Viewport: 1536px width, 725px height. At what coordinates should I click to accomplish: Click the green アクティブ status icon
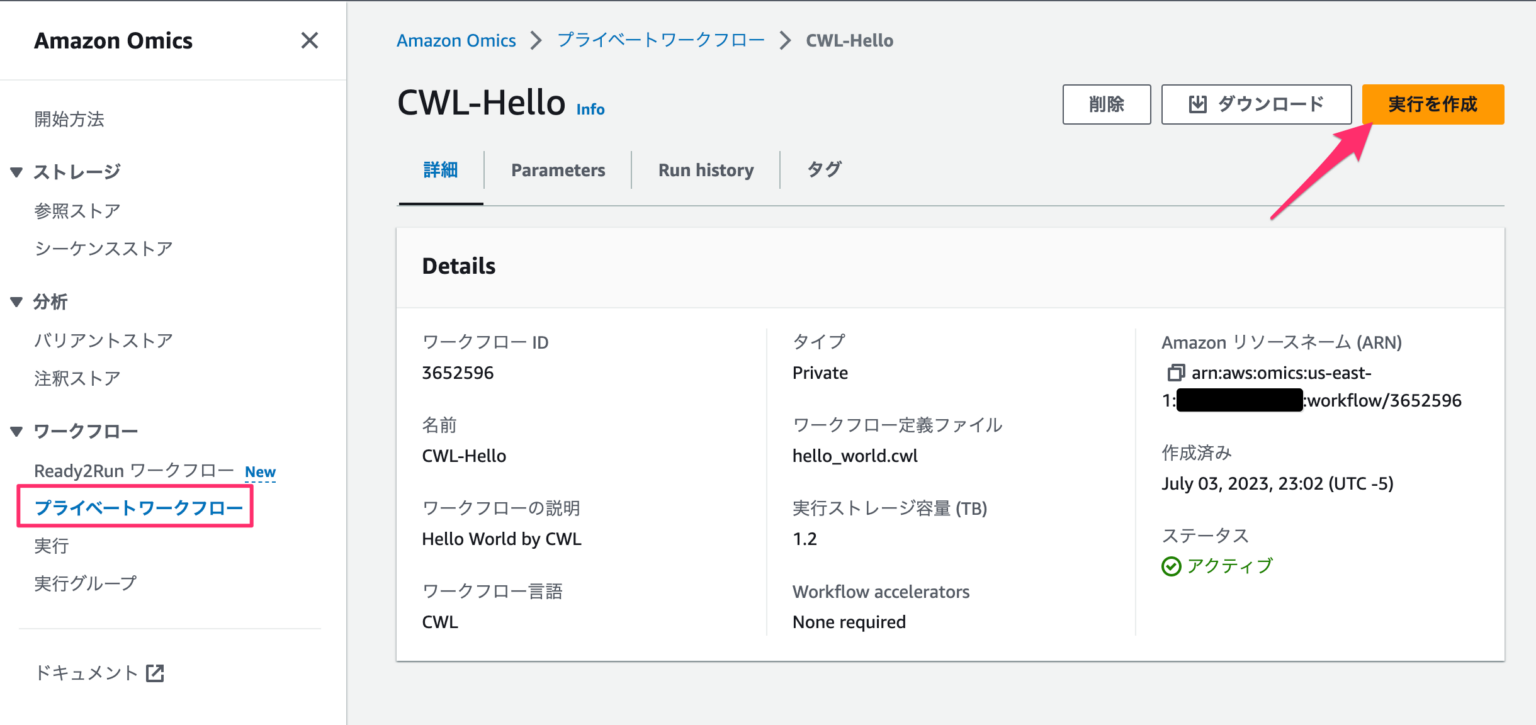coord(1171,565)
